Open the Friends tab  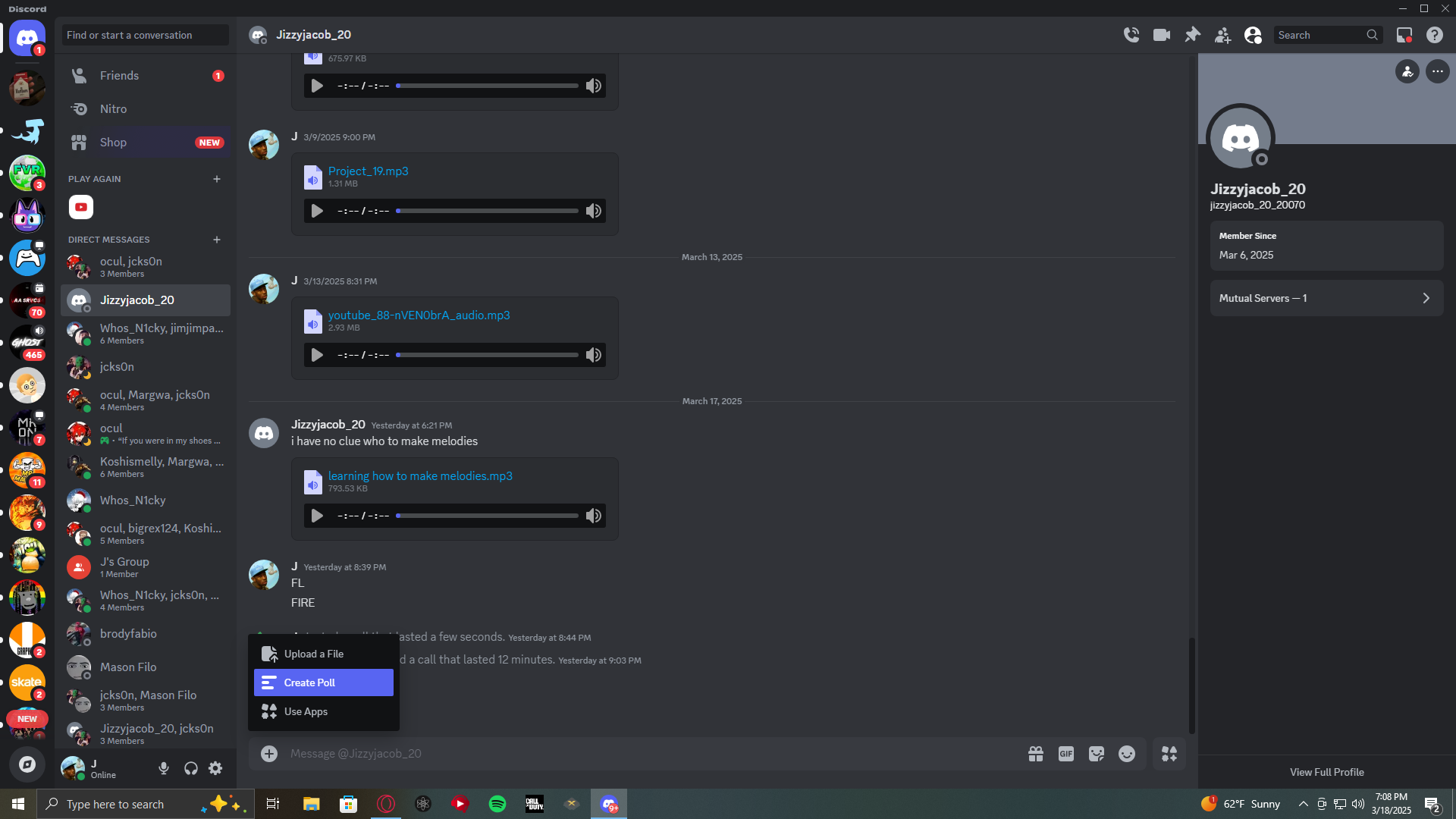click(x=146, y=76)
